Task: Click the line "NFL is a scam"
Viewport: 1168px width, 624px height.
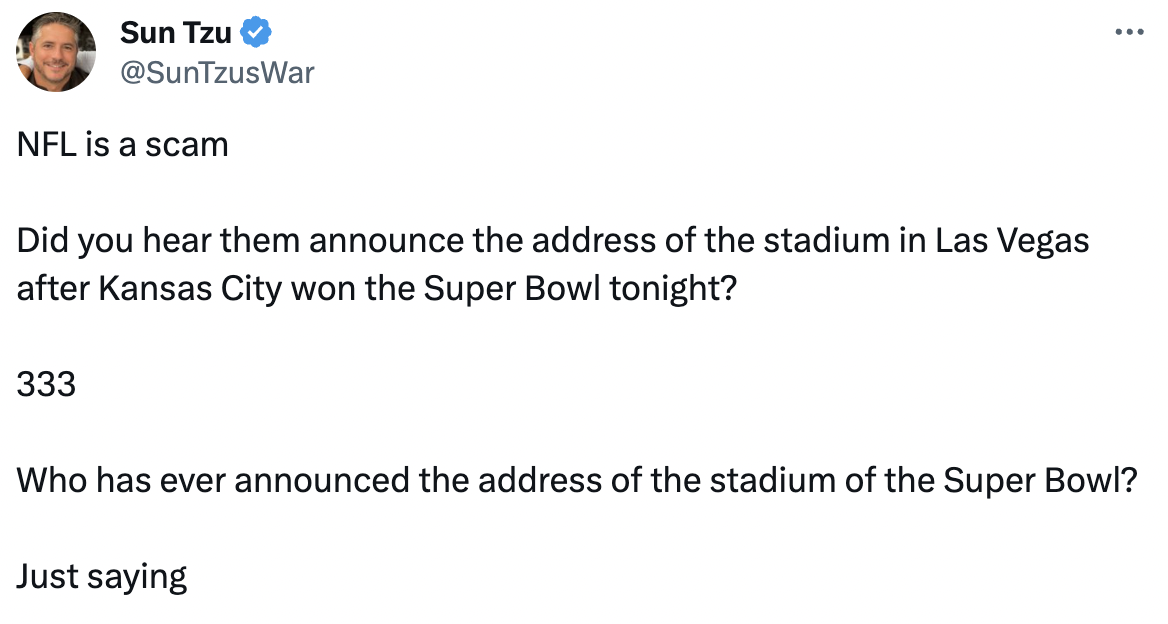Action: click(122, 145)
